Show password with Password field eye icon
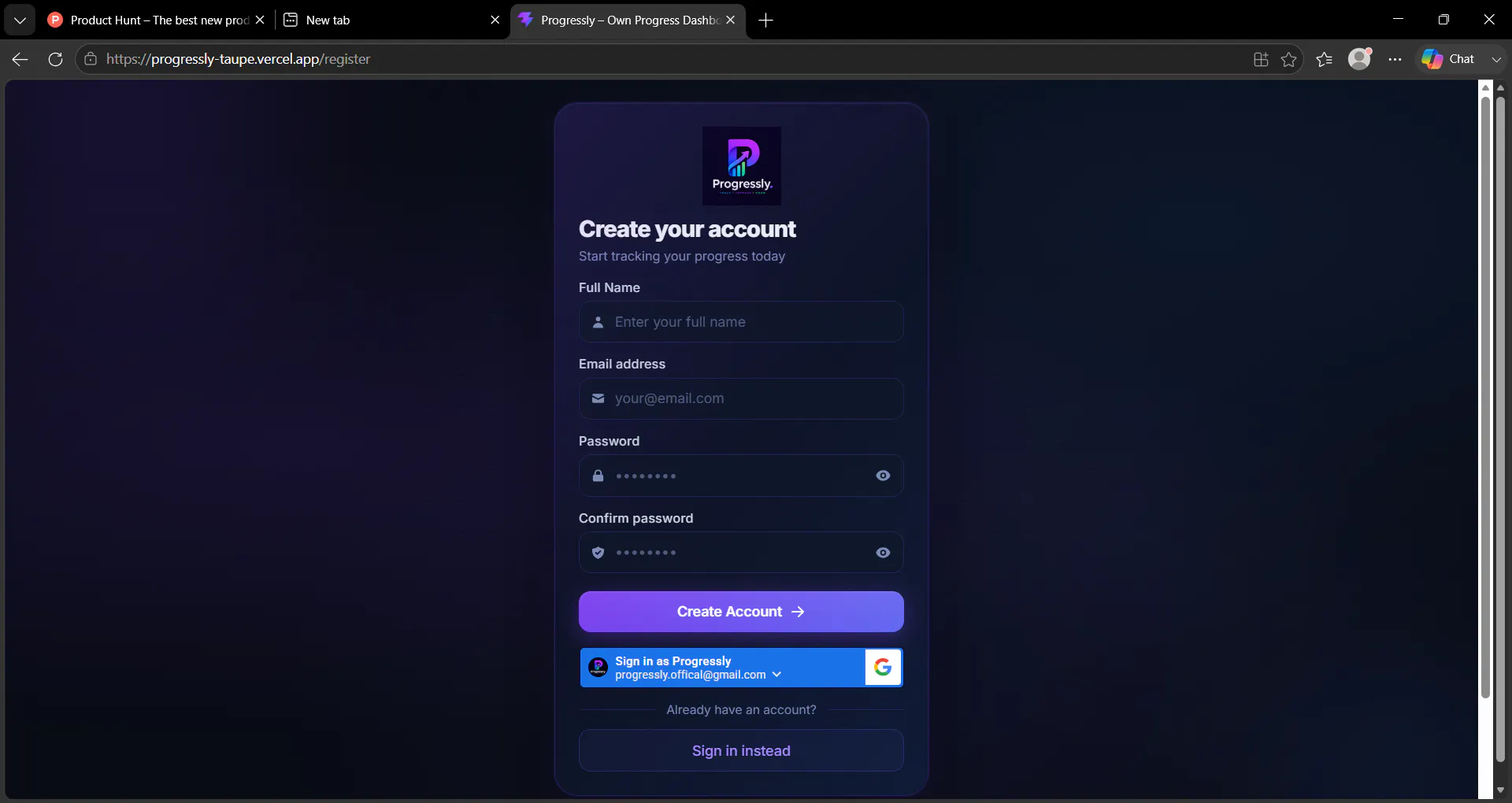Image resolution: width=1512 pixels, height=803 pixels. 883,476
